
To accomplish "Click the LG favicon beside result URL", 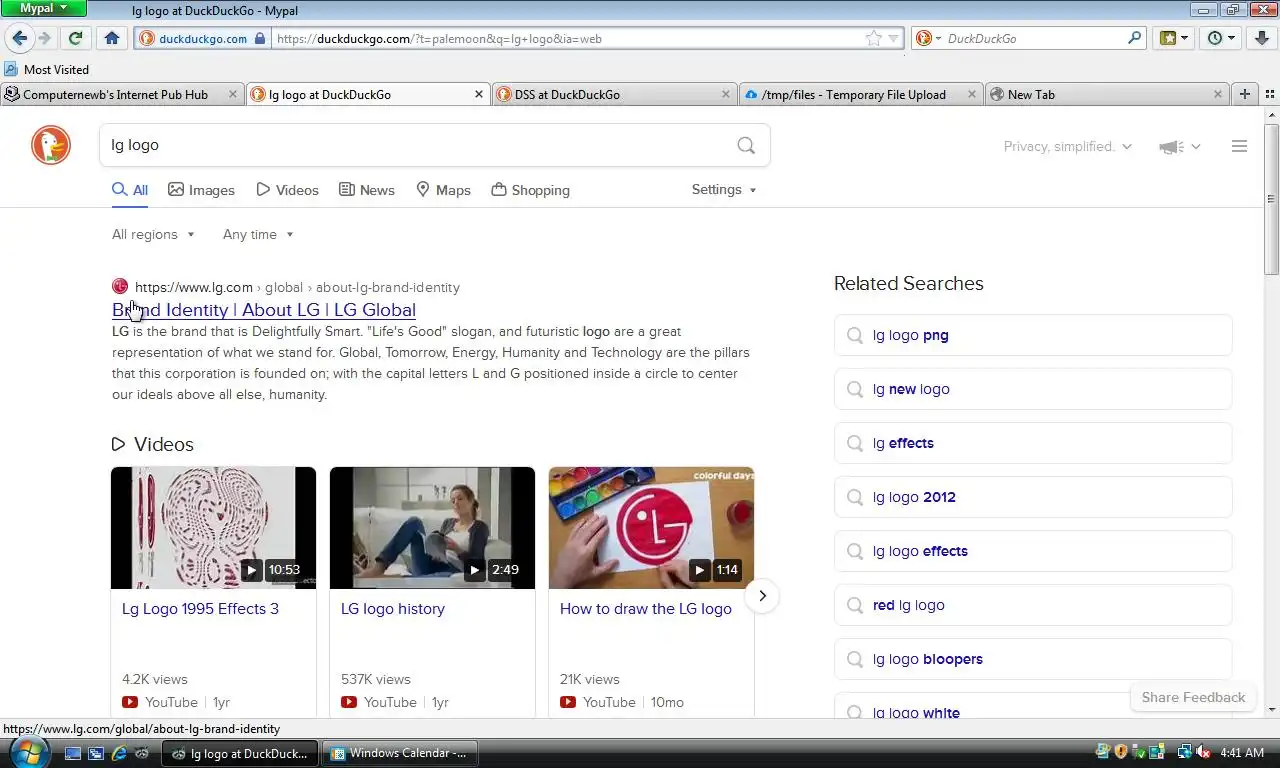I will [120, 287].
